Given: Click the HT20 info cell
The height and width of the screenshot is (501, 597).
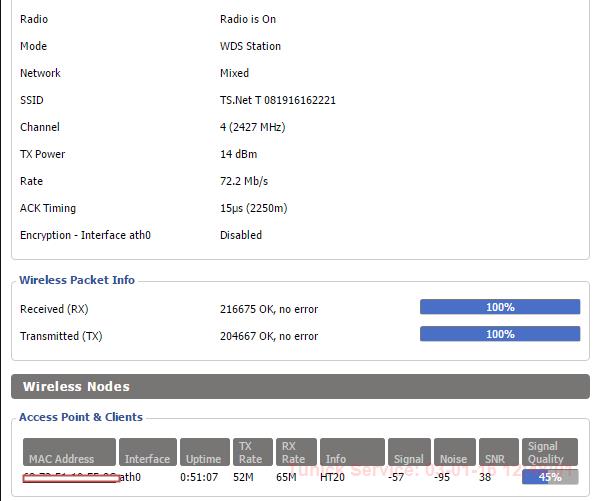Looking at the screenshot, I should coord(332,477).
